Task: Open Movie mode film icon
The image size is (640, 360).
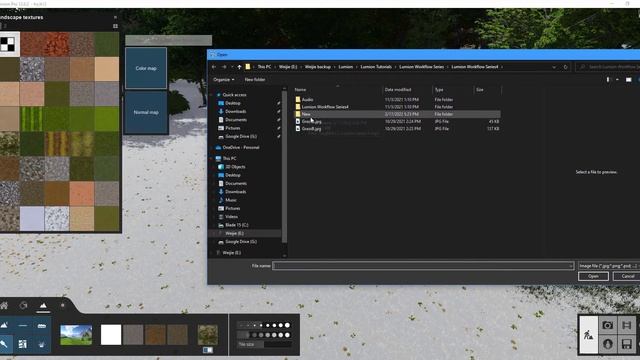Action: pyautogui.click(x=627, y=325)
